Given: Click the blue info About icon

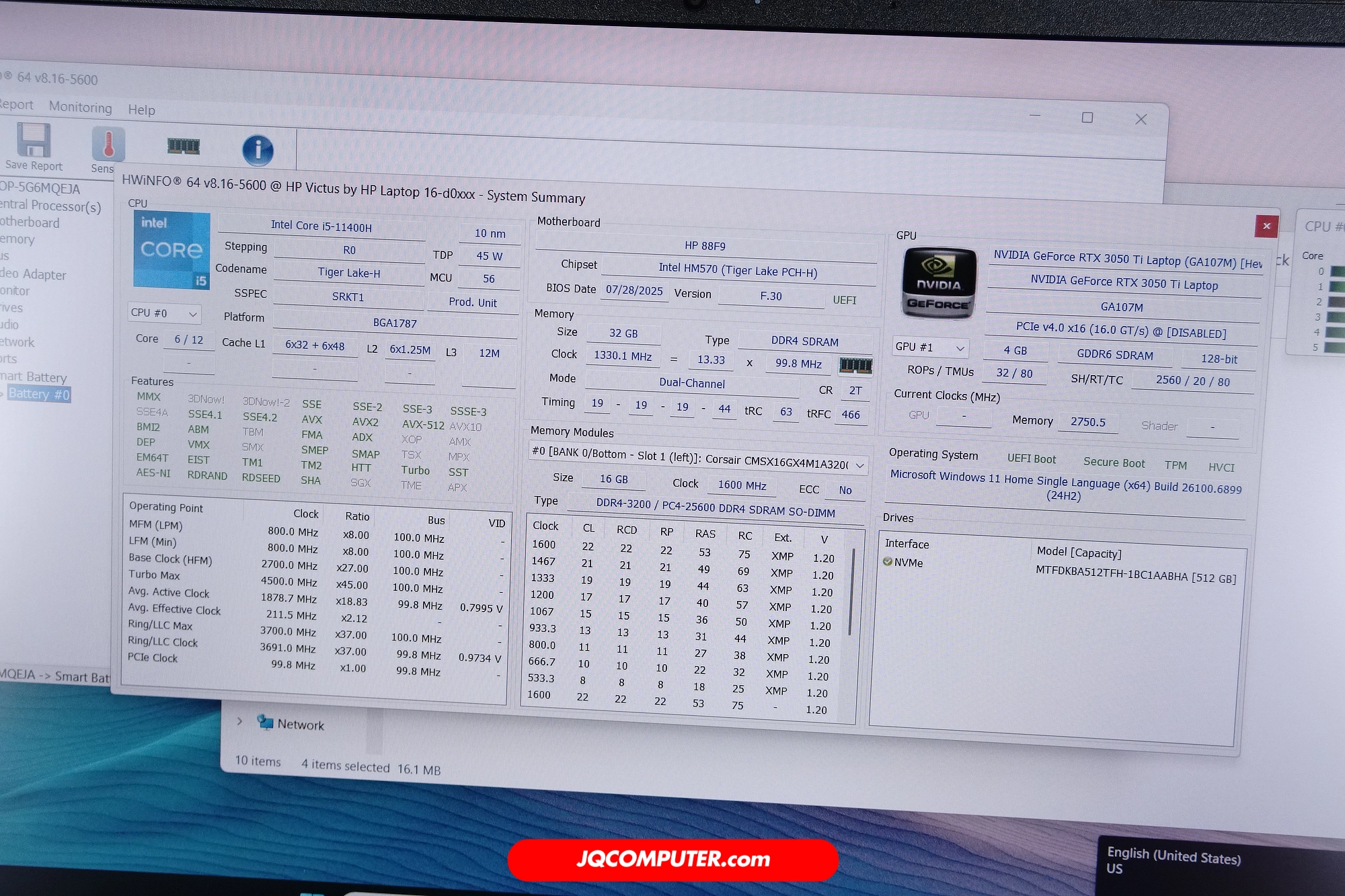Looking at the screenshot, I should tap(258, 151).
